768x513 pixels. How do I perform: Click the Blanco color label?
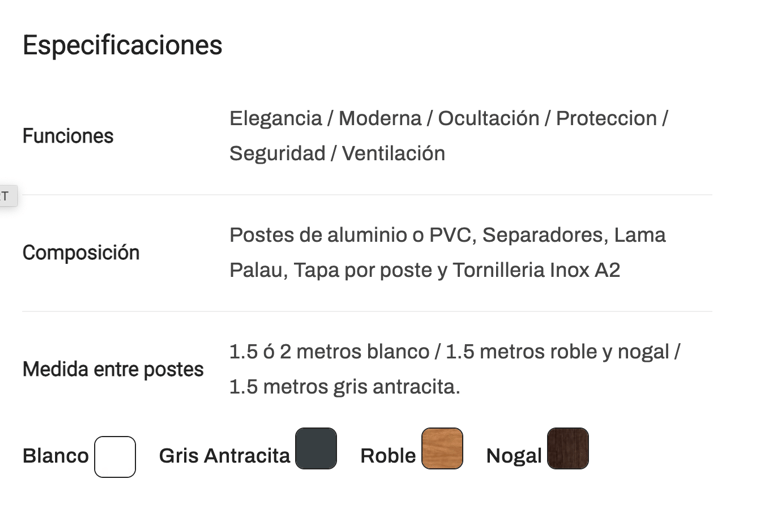tap(55, 456)
